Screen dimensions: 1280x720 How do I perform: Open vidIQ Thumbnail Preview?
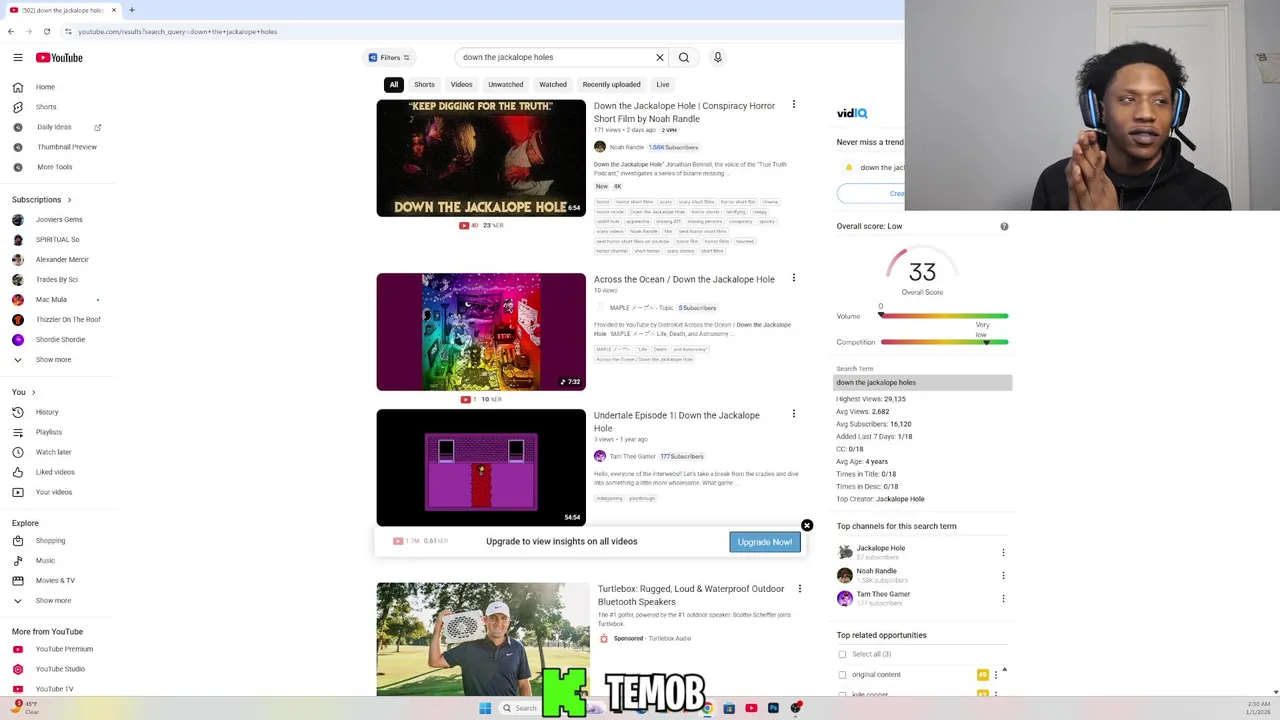[x=67, y=147]
